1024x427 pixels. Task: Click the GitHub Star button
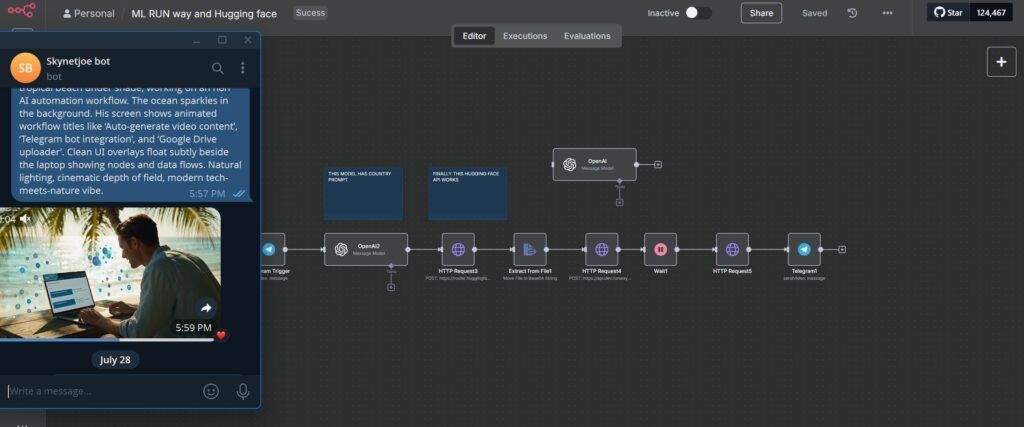point(948,13)
